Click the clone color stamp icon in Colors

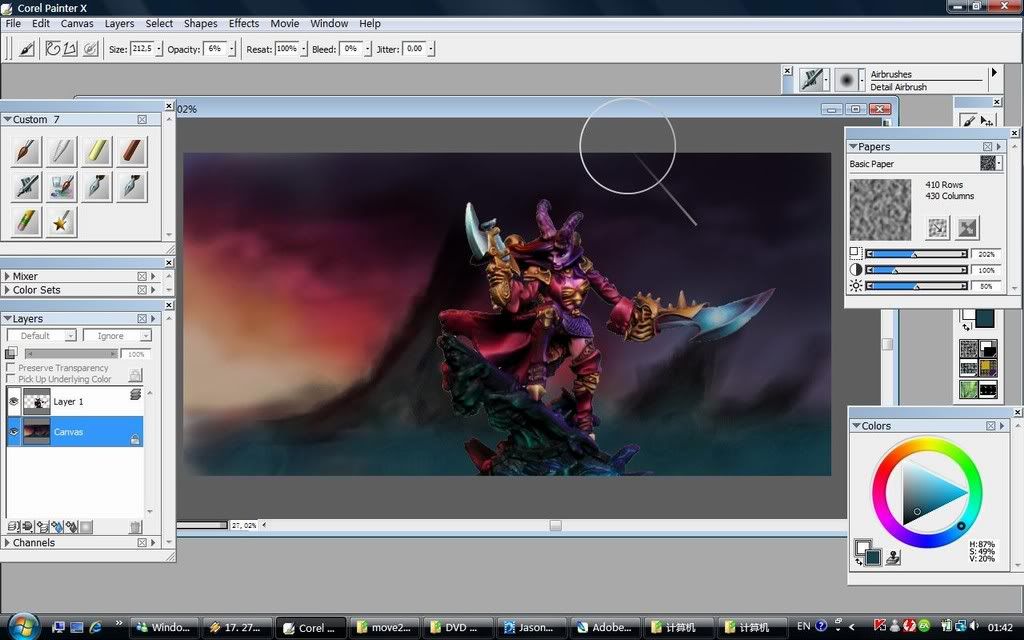point(893,557)
